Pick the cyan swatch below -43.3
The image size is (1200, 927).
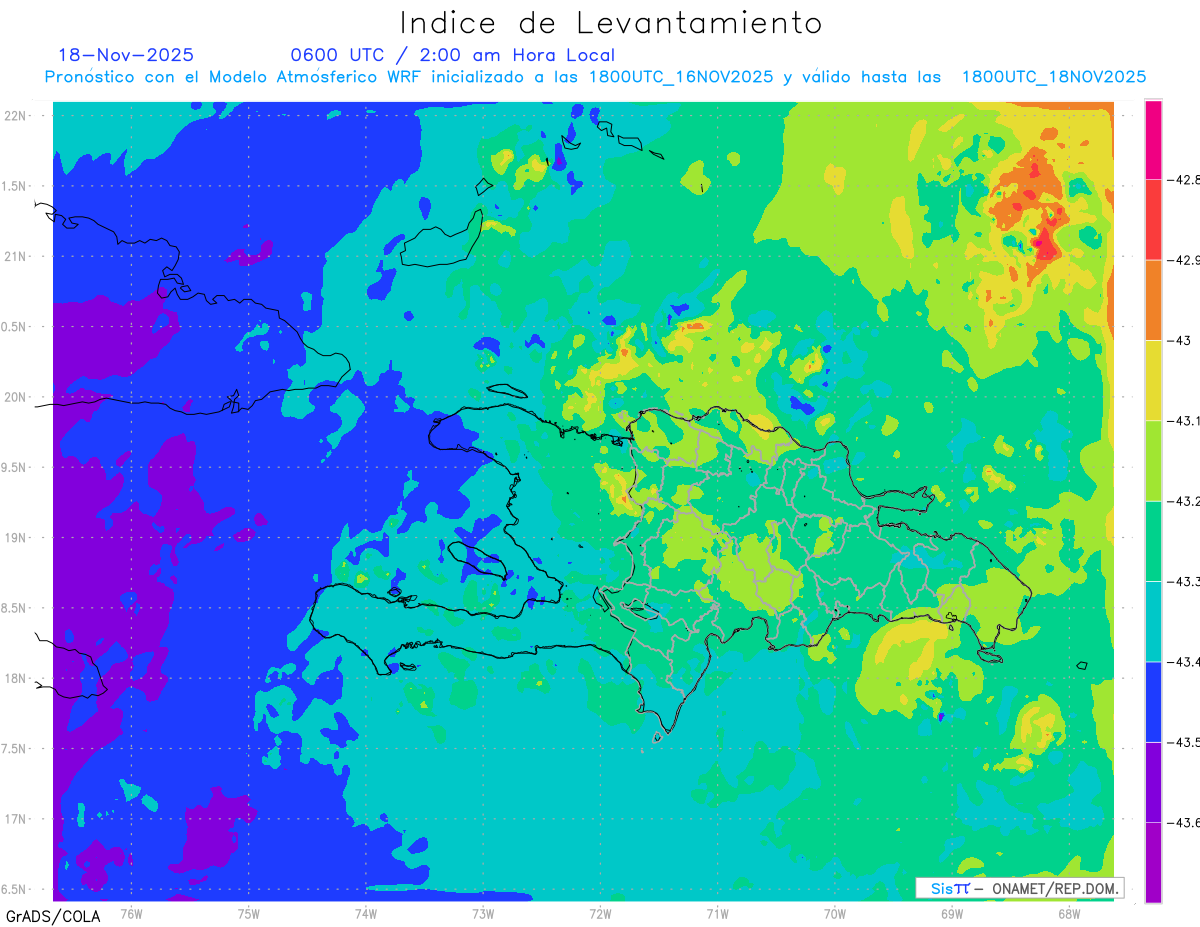(x=1153, y=621)
